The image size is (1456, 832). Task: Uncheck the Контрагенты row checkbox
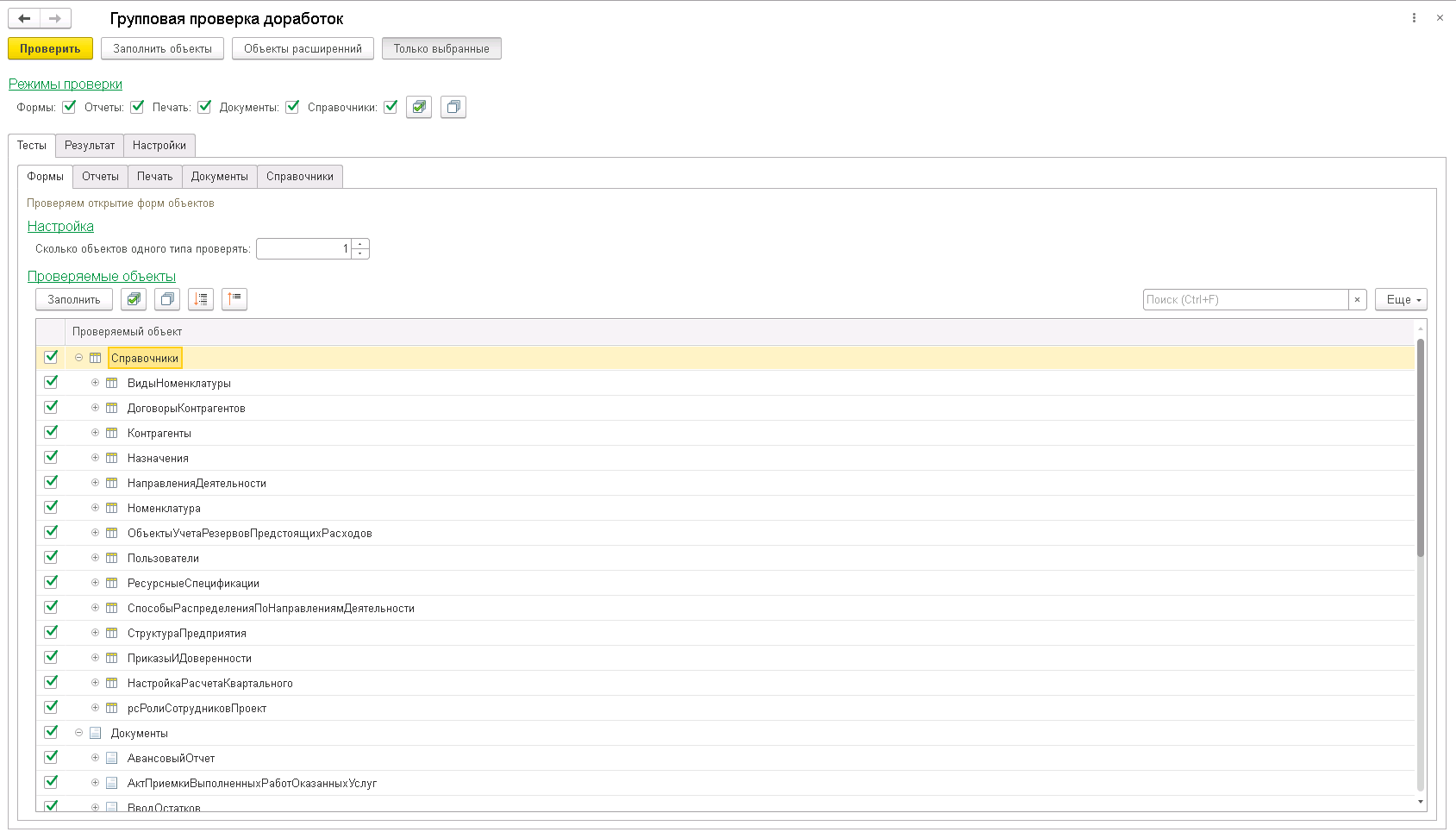(51, 432)
